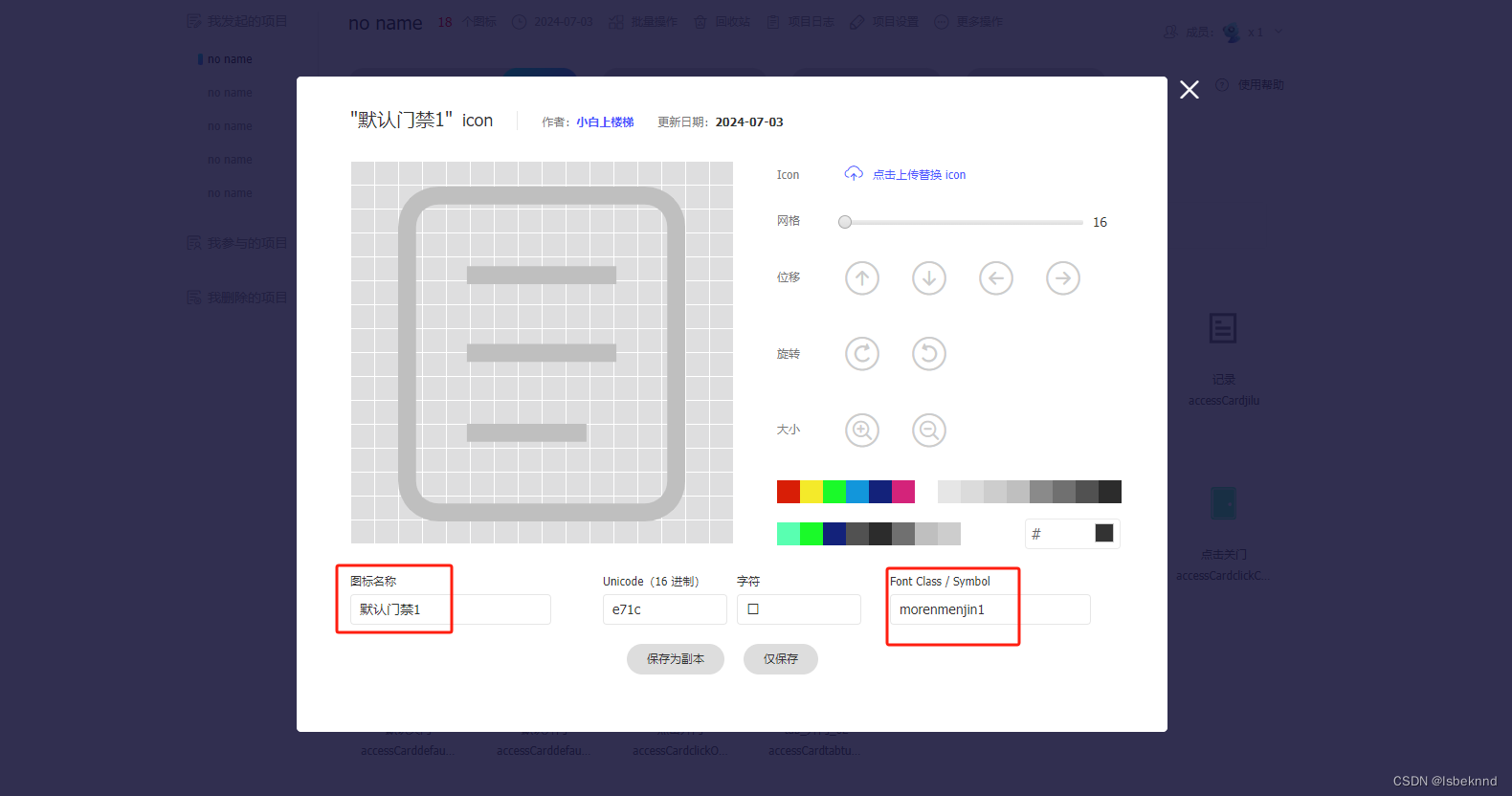Pick the navy swatch in recent colors row
The width and height of the screenshot is (1512, 796).
[834, 534]
